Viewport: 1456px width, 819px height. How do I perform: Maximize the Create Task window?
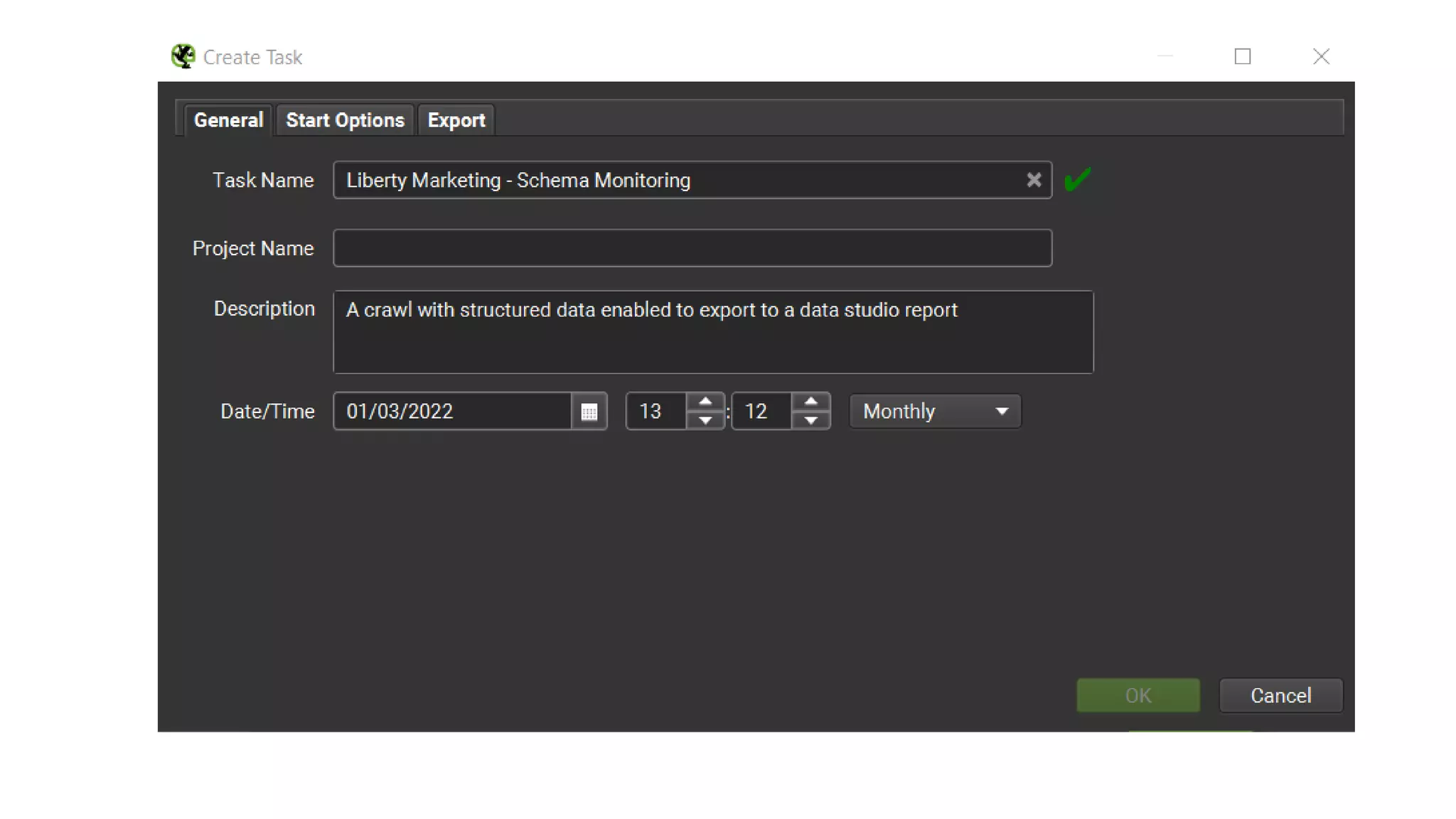(x=1242, y=56)
